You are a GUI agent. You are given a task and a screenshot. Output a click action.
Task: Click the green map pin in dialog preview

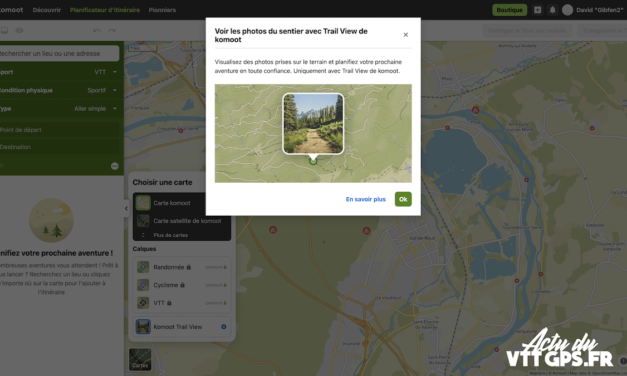(313, 161)
